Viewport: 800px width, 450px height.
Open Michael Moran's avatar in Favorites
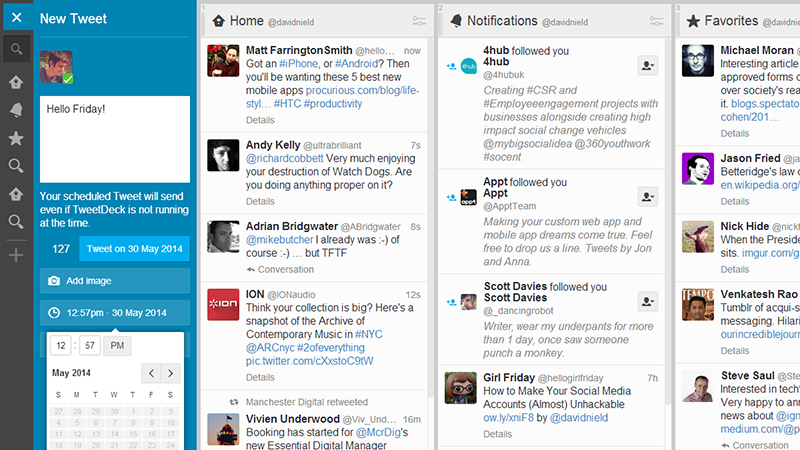coord(697,61)
